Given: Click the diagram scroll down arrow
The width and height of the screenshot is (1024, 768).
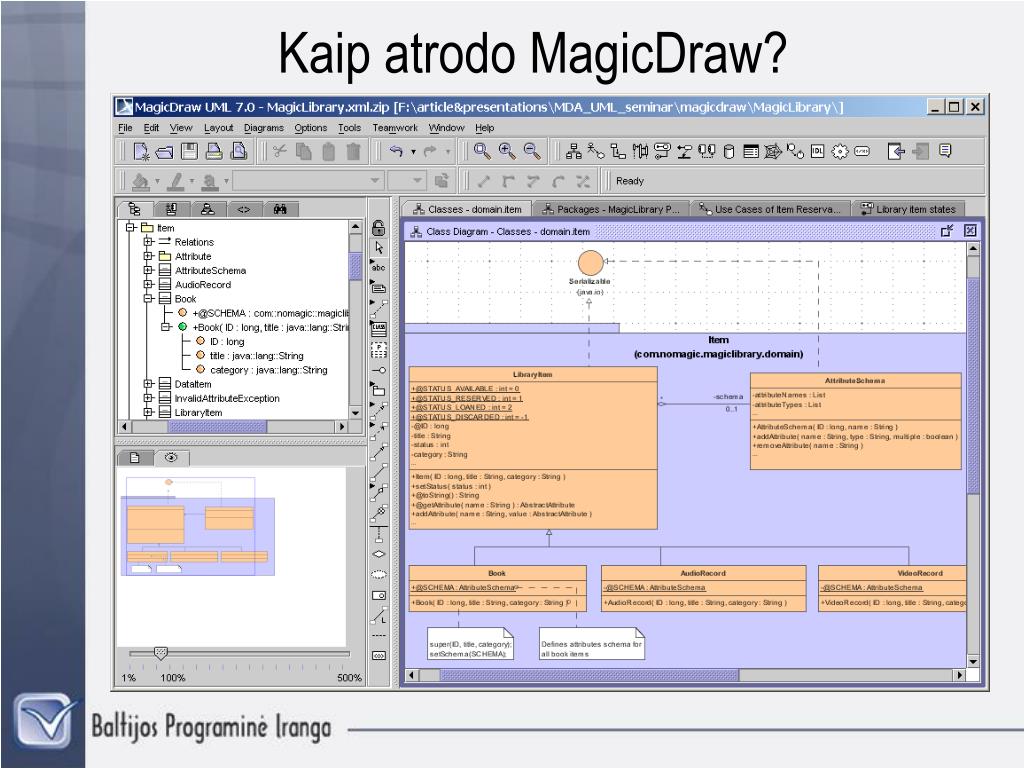Looking at the screenshot, I should pyautogui.click(x=973, y=662).
